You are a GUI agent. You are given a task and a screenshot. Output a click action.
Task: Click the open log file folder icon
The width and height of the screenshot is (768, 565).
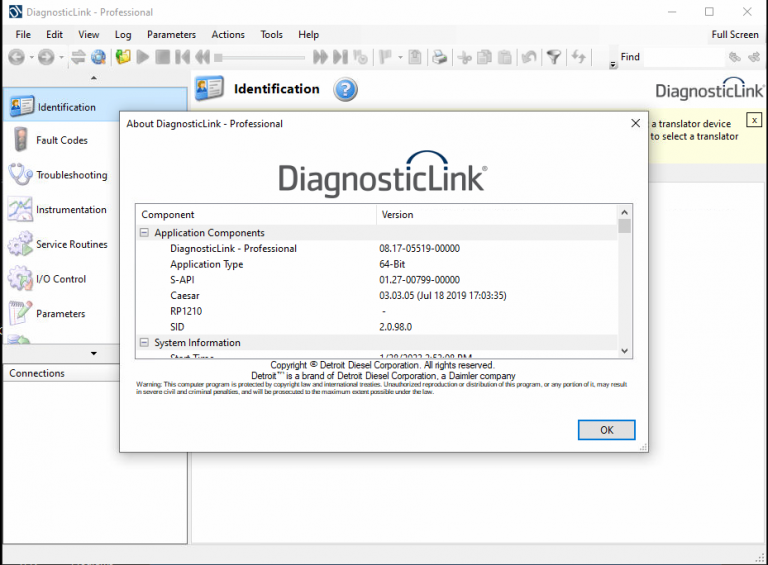tap(123, 57)
